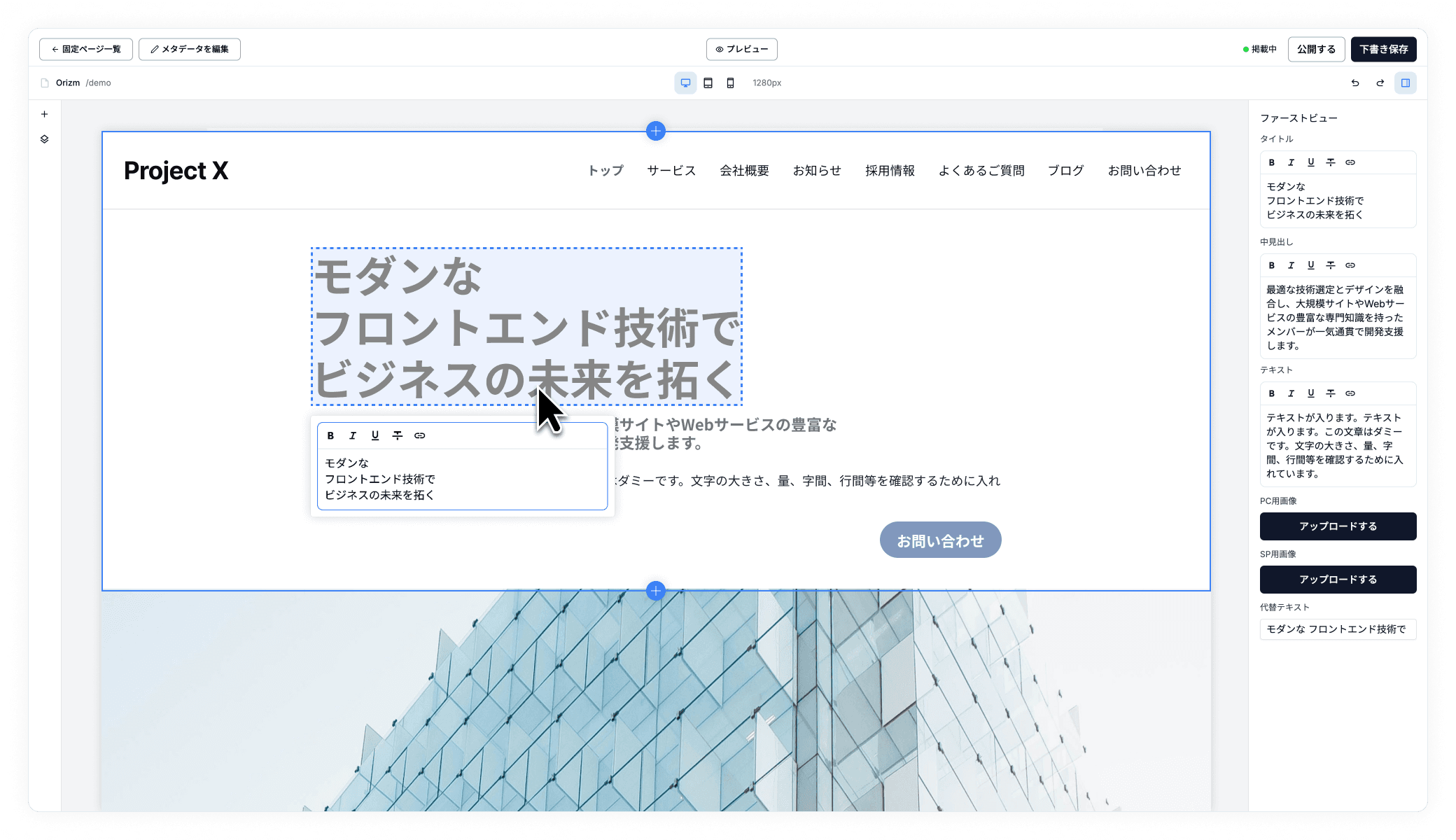This screenshot has width=1456, height=840.
Task: Open ブログ from the page navigation
Action: coord(1065,170)
